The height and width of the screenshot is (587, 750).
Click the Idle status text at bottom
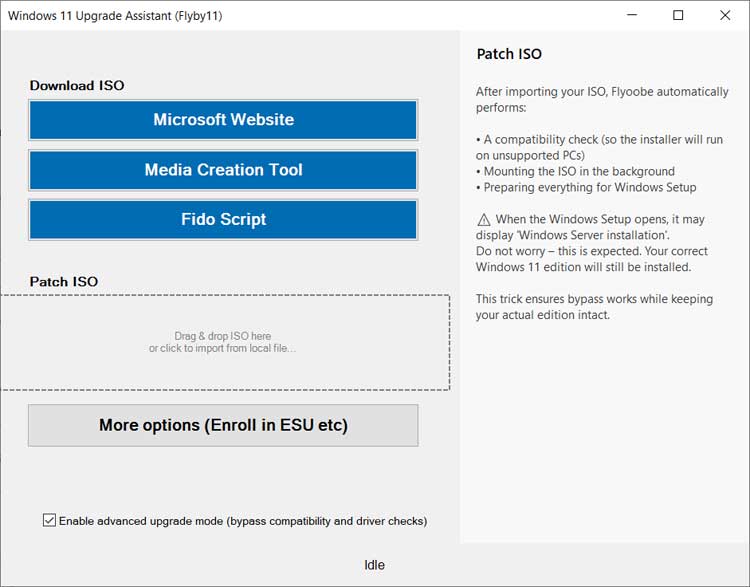point(374,565)
